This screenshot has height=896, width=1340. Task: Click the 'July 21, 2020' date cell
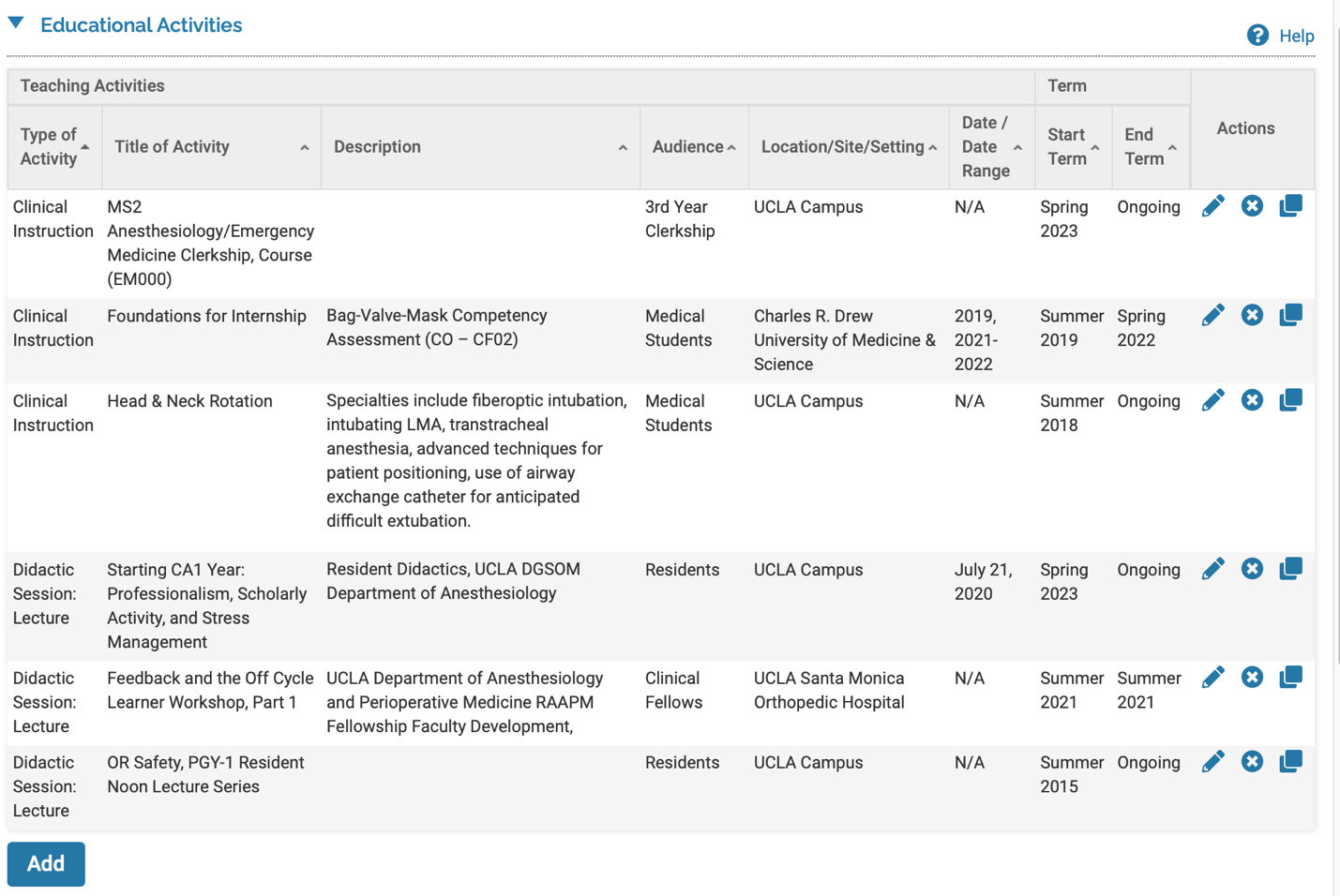pos(983,581)
